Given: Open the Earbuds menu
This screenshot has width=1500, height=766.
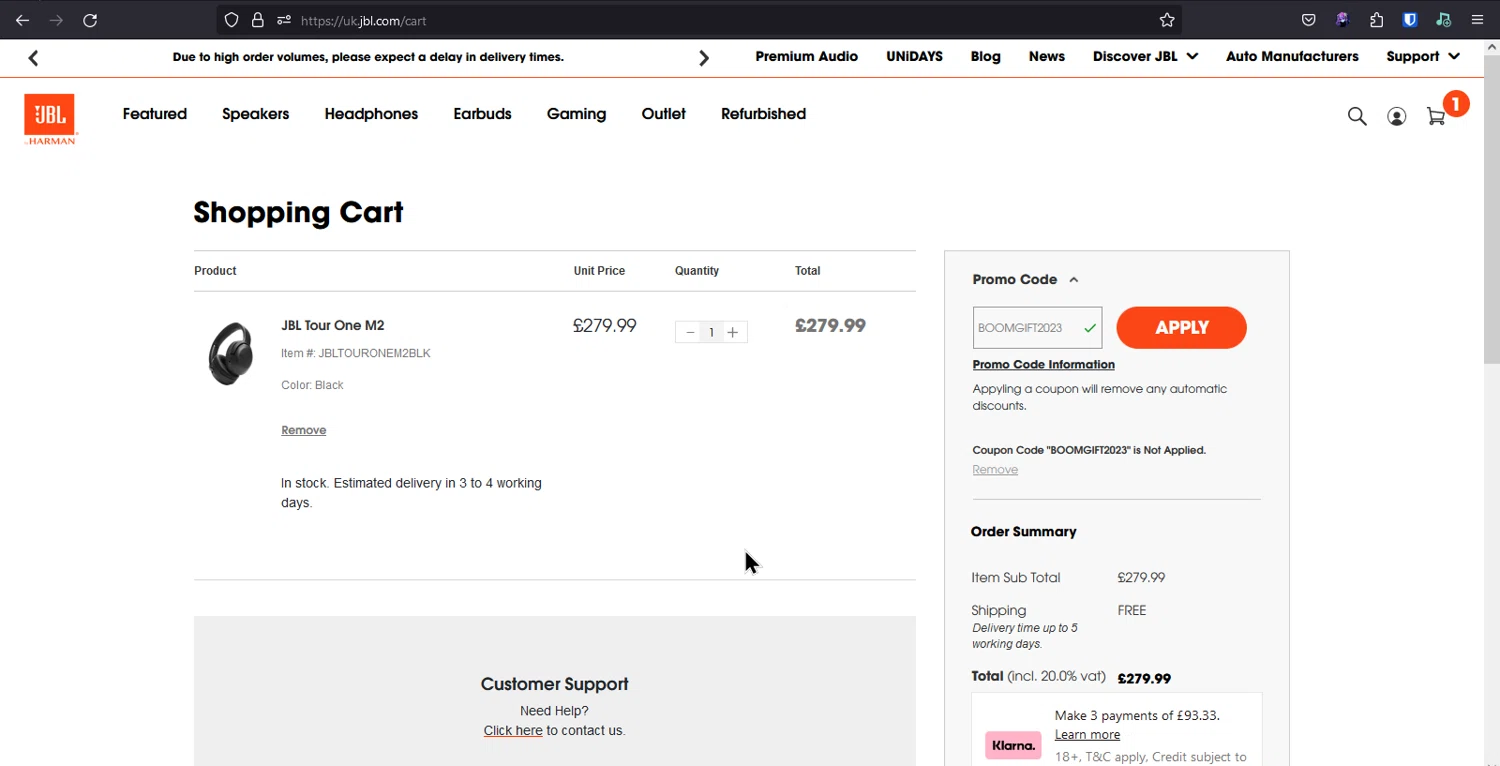Looking at the screenshot, I should (482, 114).
